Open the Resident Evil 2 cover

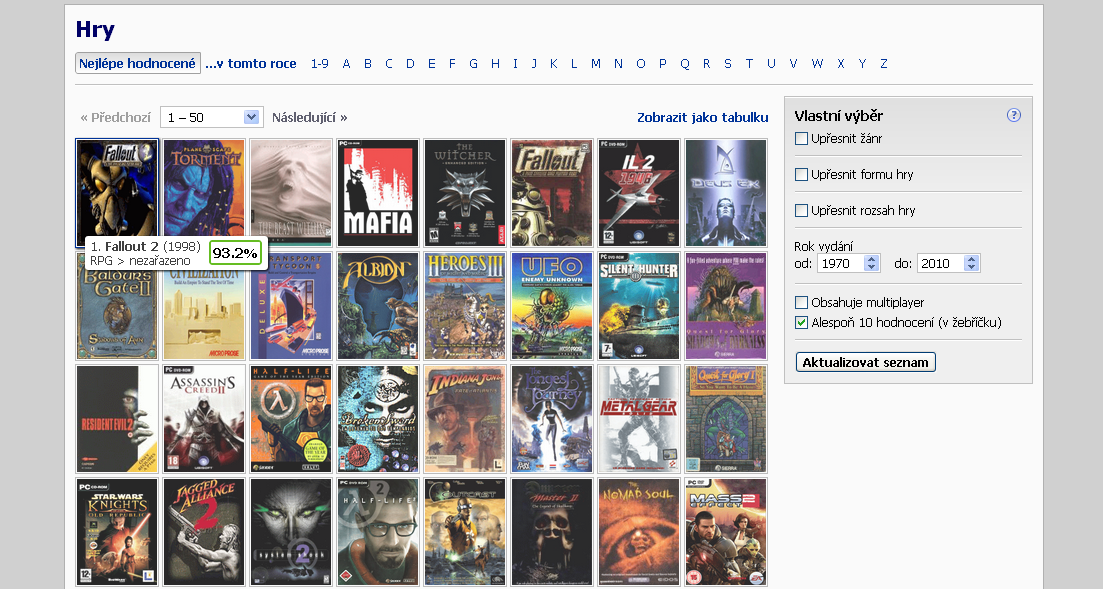tap(117, 419)
